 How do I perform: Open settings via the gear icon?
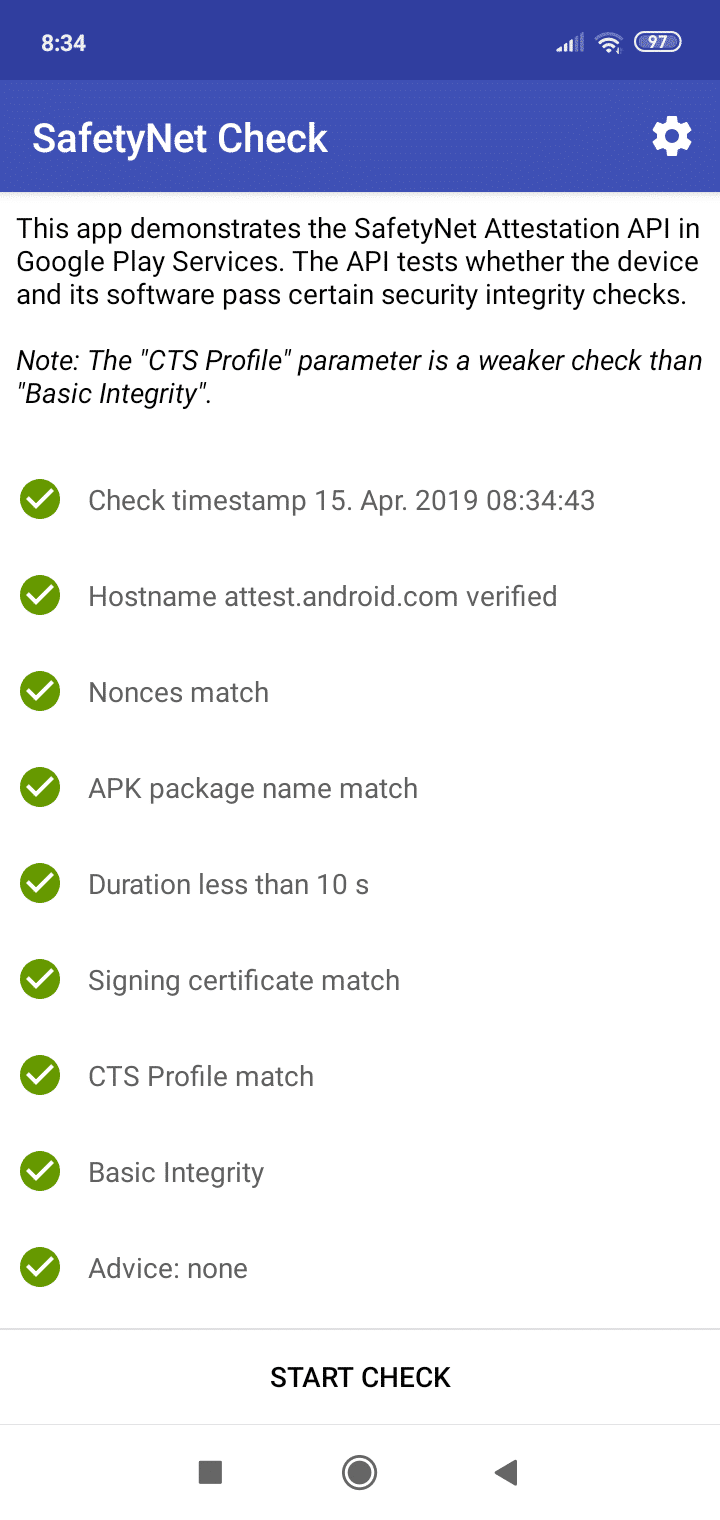672,136
